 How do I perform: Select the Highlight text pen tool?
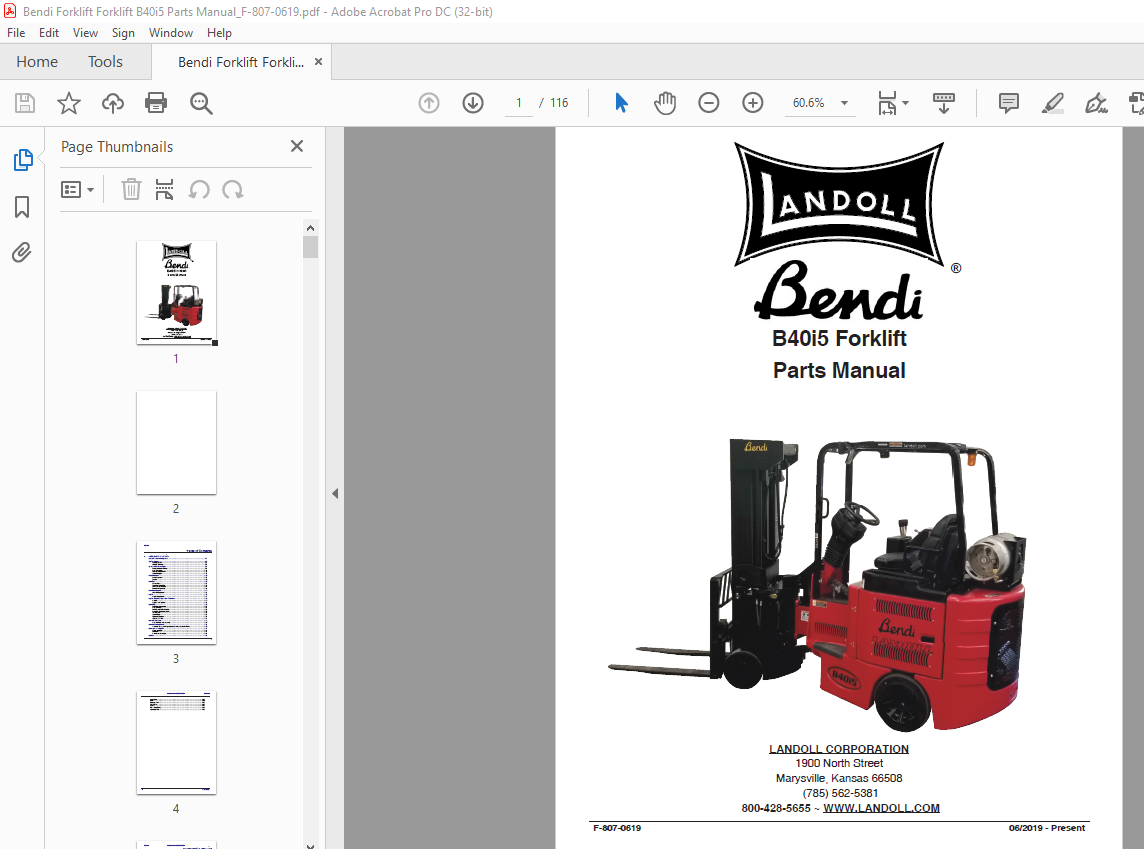tap(1052, 103)
